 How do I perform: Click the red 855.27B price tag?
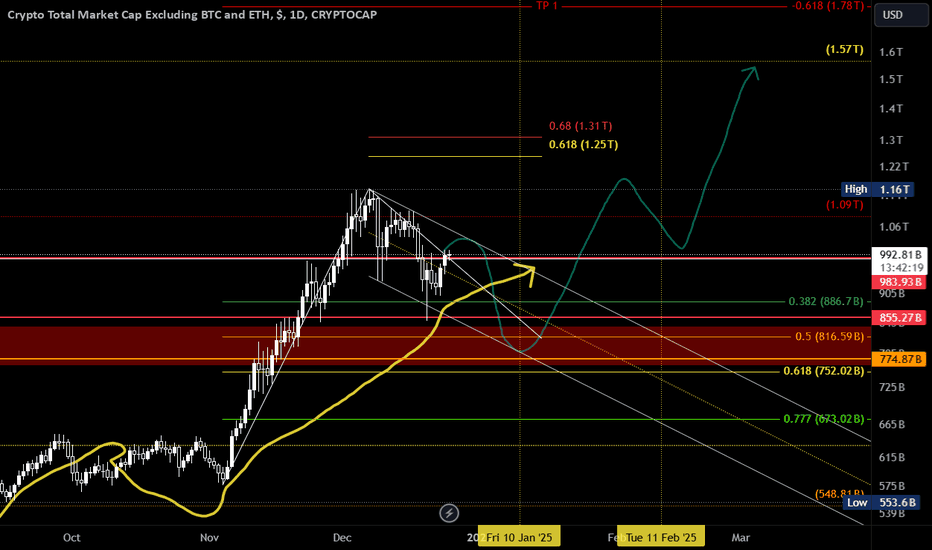click(x=900, y=318)
